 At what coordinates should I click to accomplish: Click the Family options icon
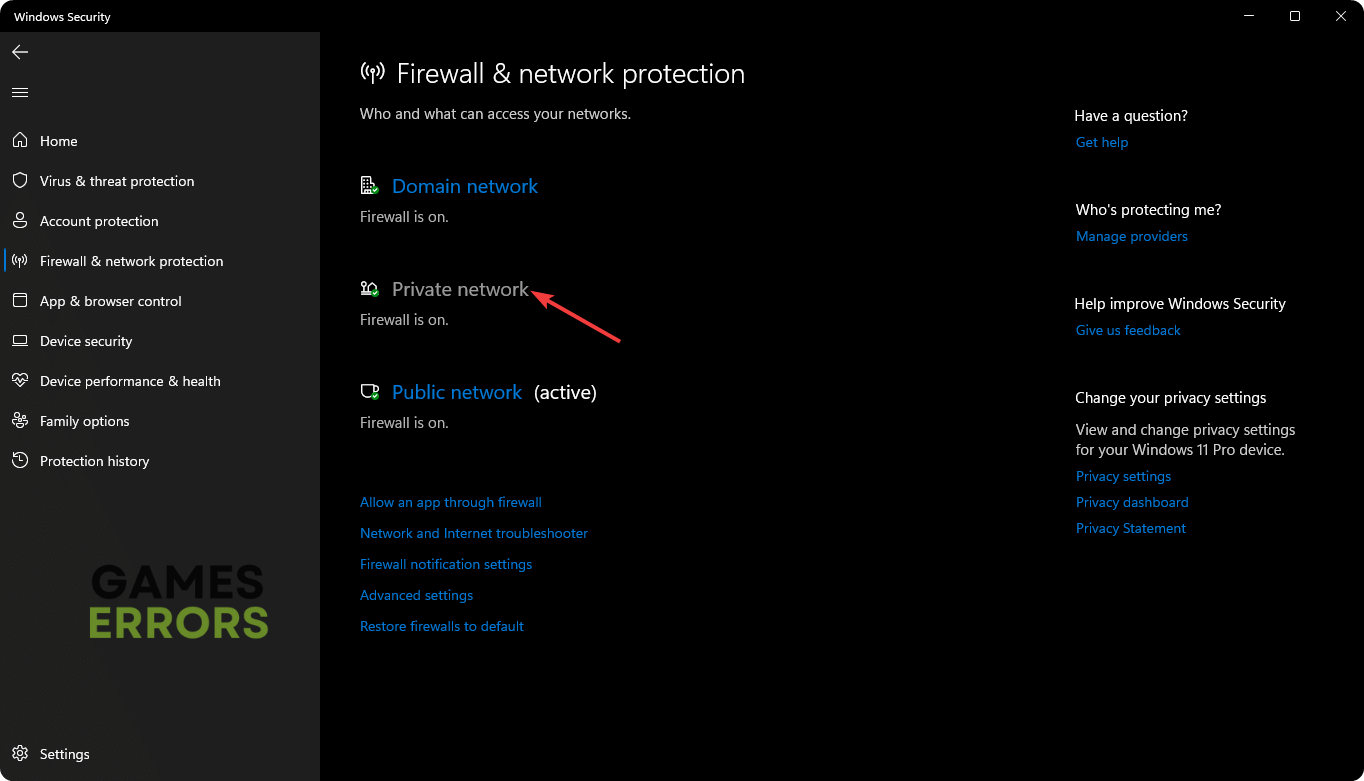pos(20,421)
